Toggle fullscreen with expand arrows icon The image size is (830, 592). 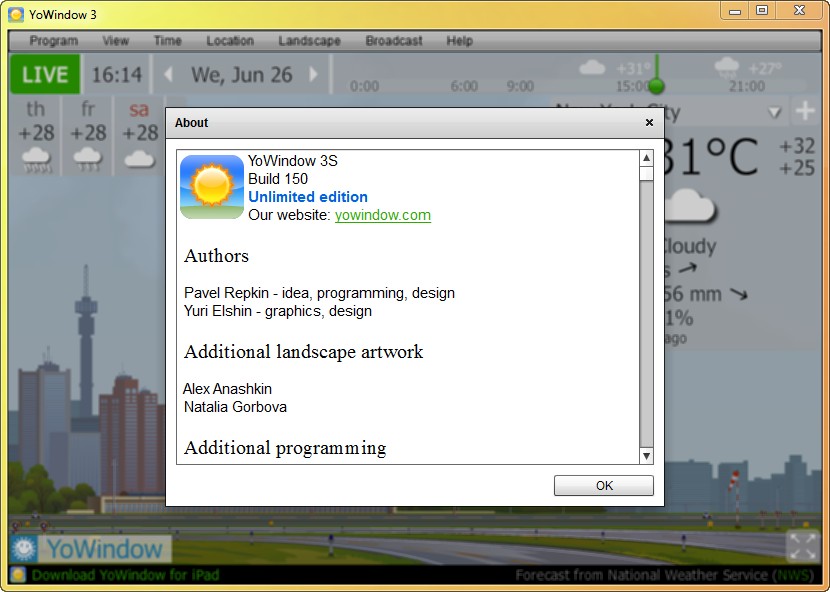coord(803,546)
